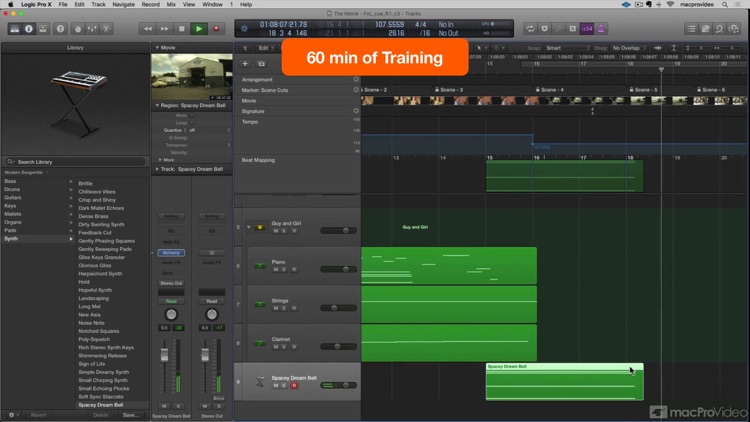Click the red Record button

click(216, 29)
